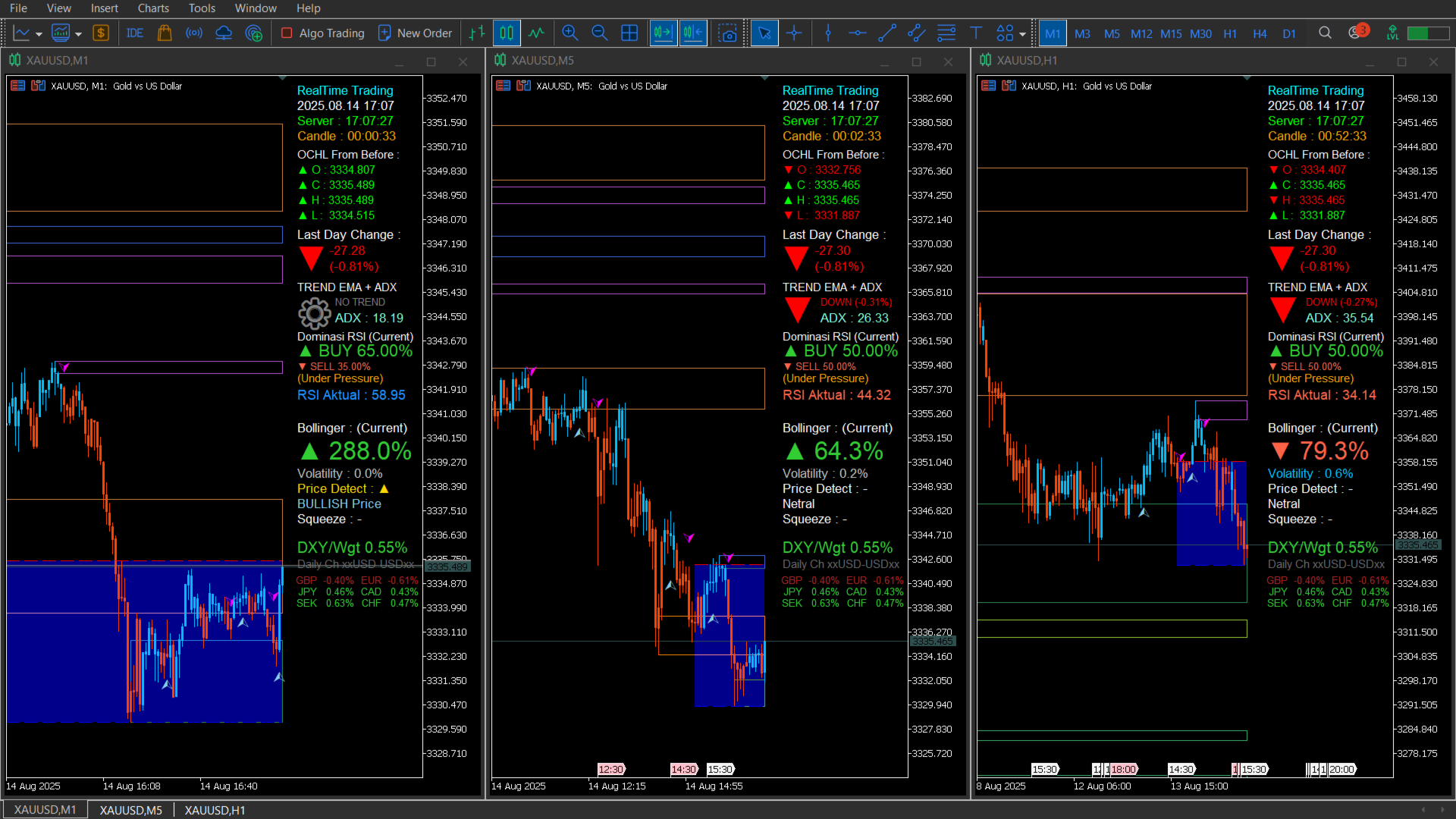Open the search magnifier
Viewport: 1456px width, 819px height.
(x=1325, y=33)
